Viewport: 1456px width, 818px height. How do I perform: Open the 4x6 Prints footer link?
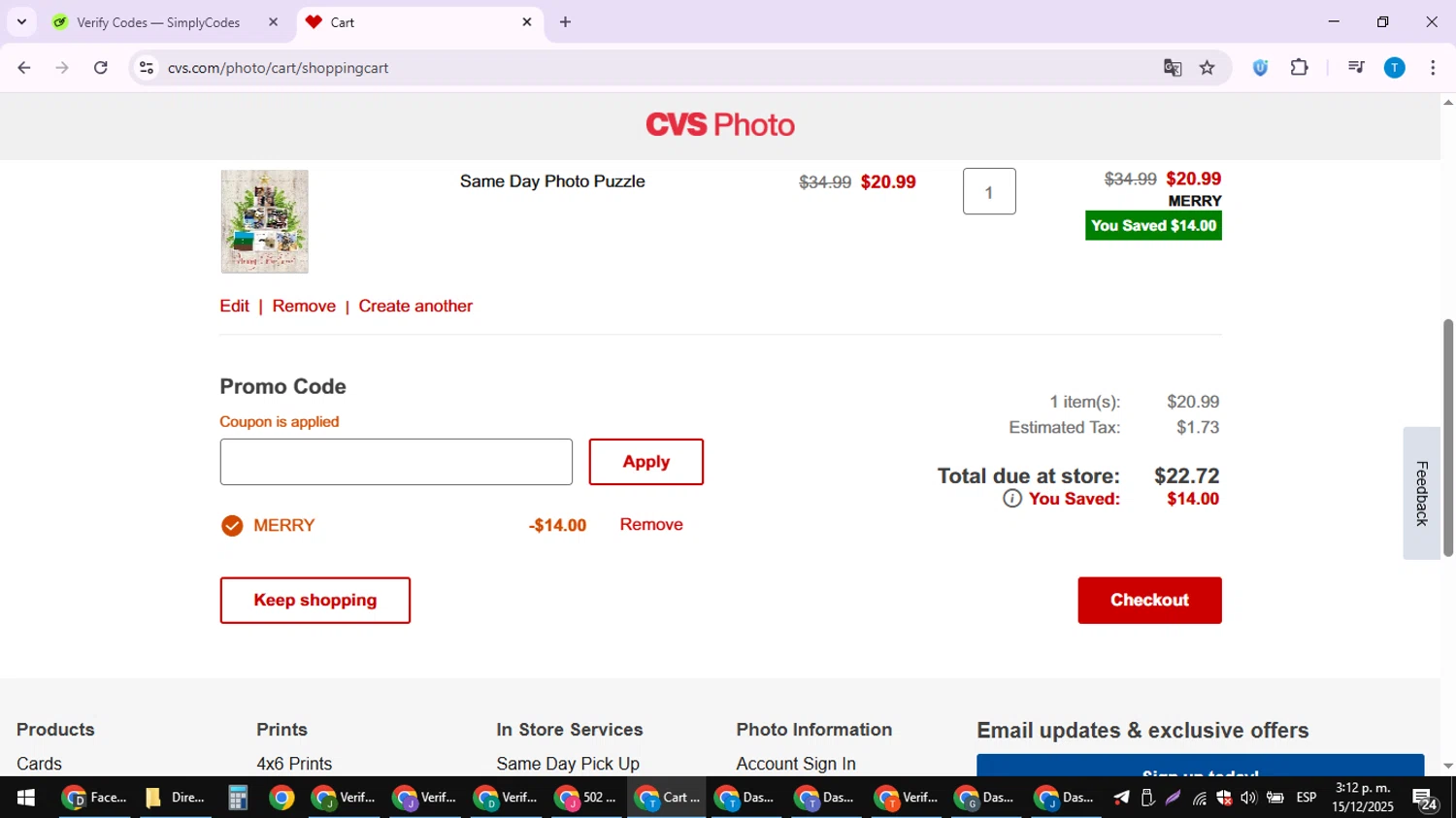(294, 764)
